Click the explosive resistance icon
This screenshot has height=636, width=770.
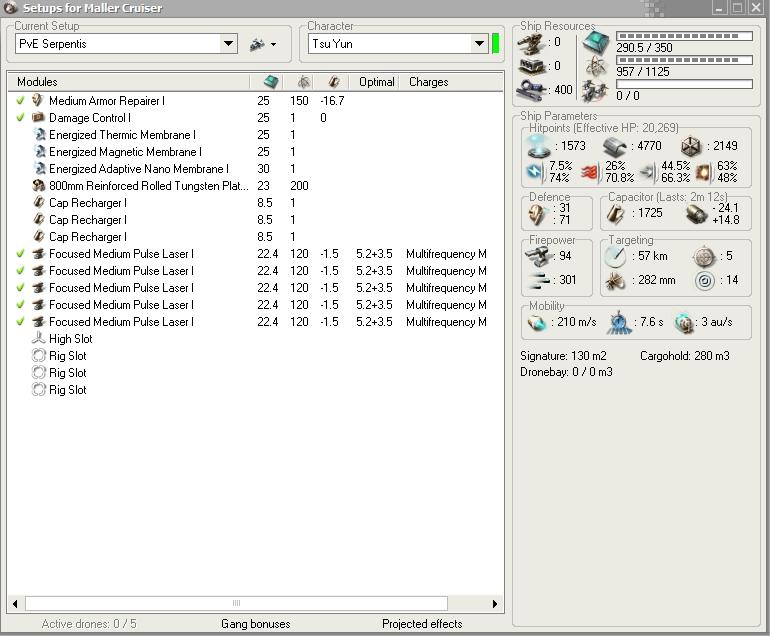703,172
